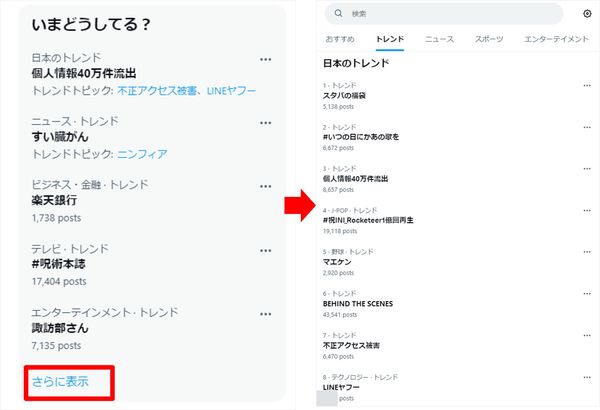This screenshot has width=600, height=410.
Task: Open more options for スタバの福袋 trend
Action: (x=587, y=85)
